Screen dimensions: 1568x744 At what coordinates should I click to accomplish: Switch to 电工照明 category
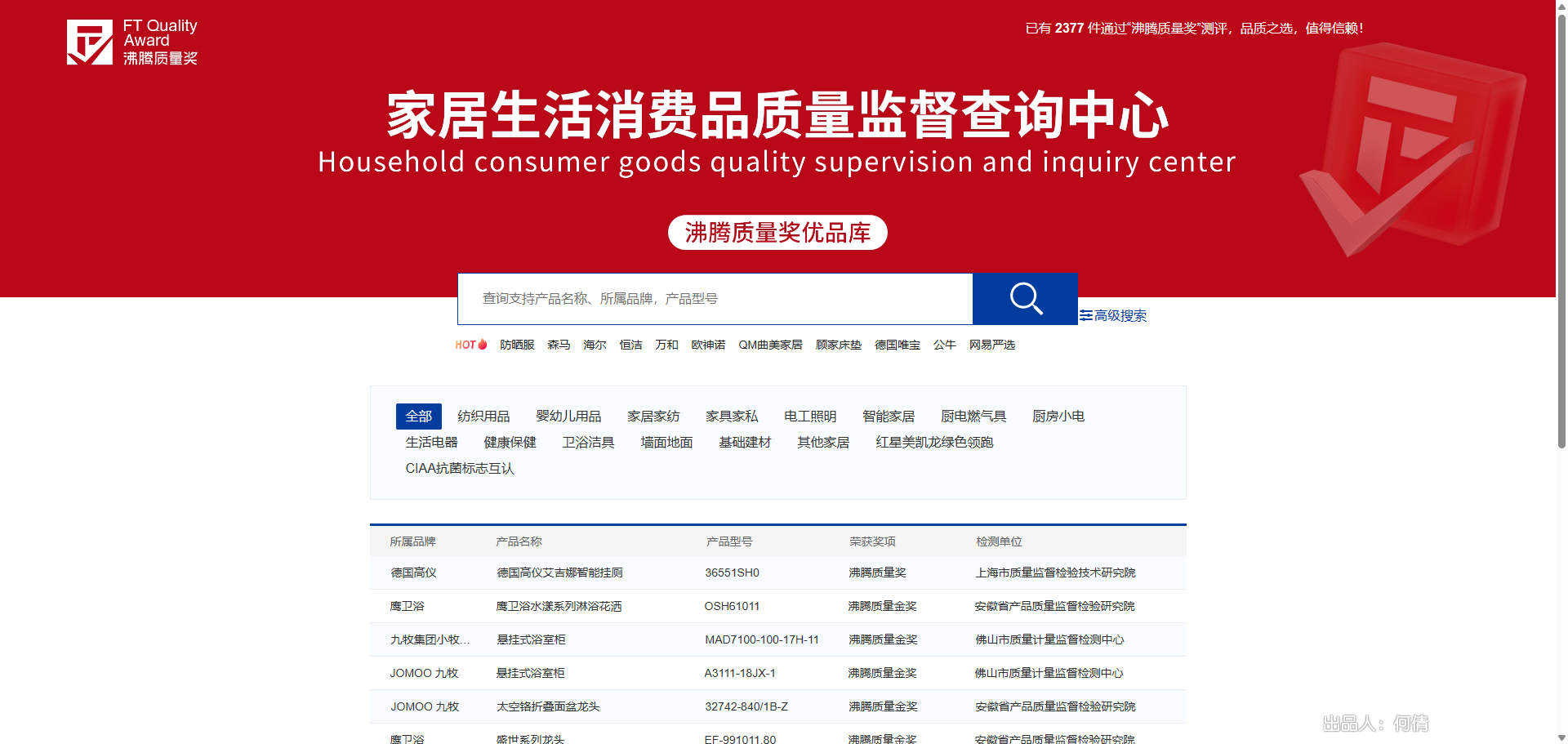point(810,417)
